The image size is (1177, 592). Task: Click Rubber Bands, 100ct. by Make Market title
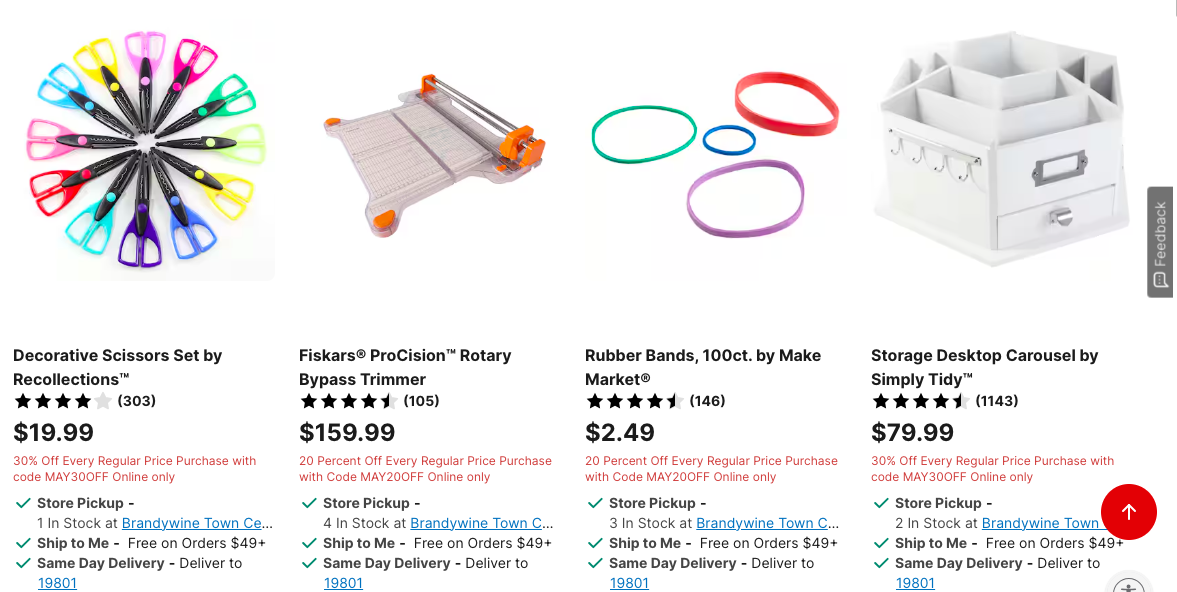(703, 367)
